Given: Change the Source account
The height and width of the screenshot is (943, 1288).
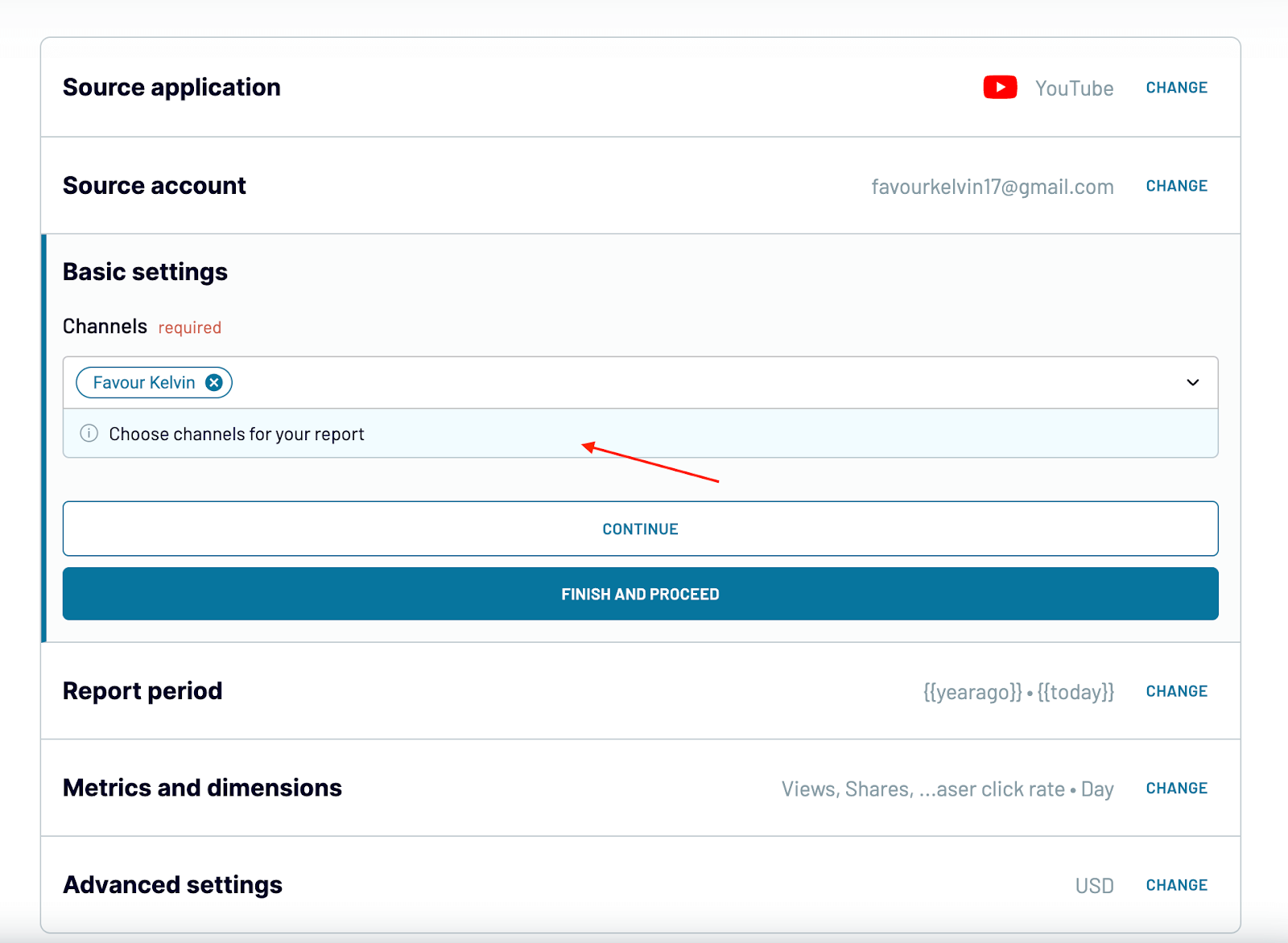Looking at the screenshot, I should coord(1176,186).
